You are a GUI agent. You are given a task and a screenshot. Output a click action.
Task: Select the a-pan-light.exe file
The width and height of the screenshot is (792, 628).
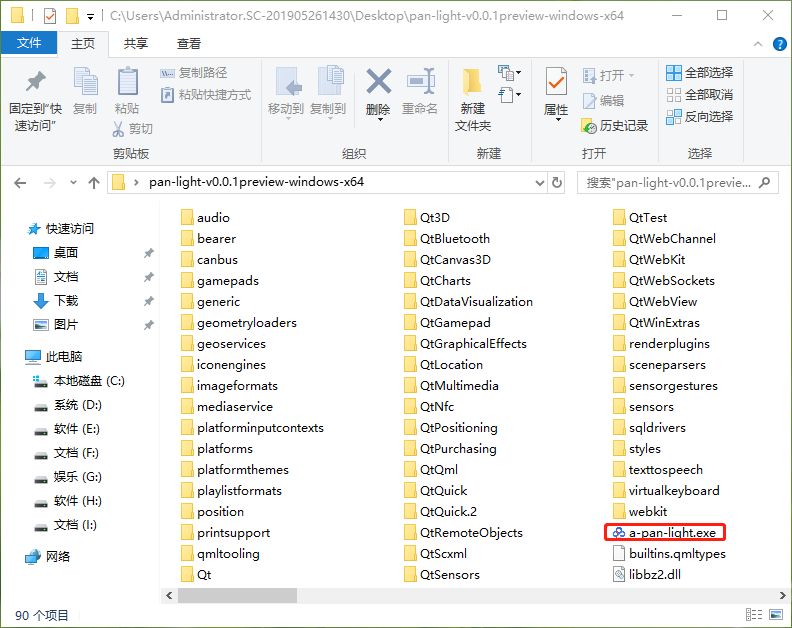[x=664, y=533]
